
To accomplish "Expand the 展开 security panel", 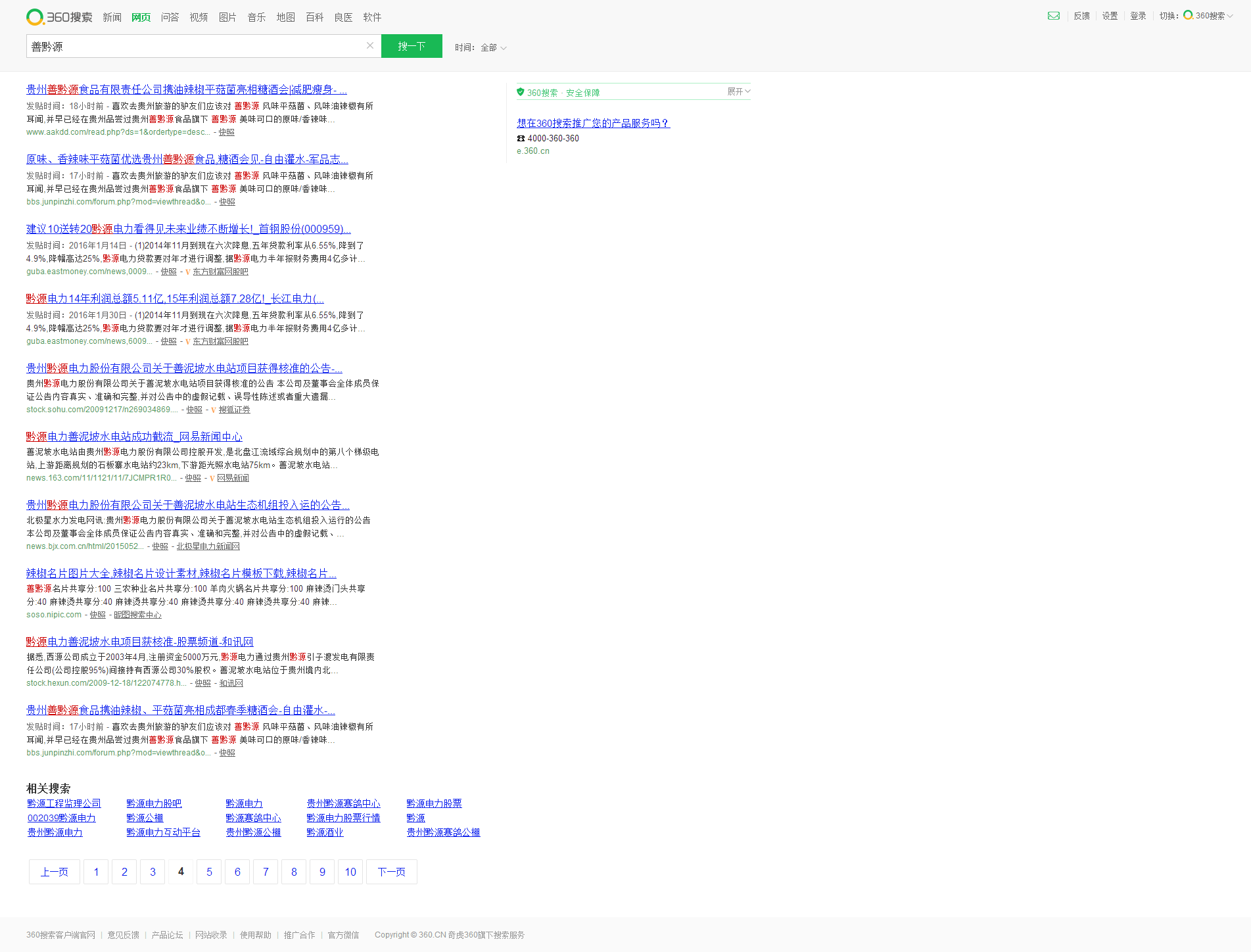I will click(738, 91).
